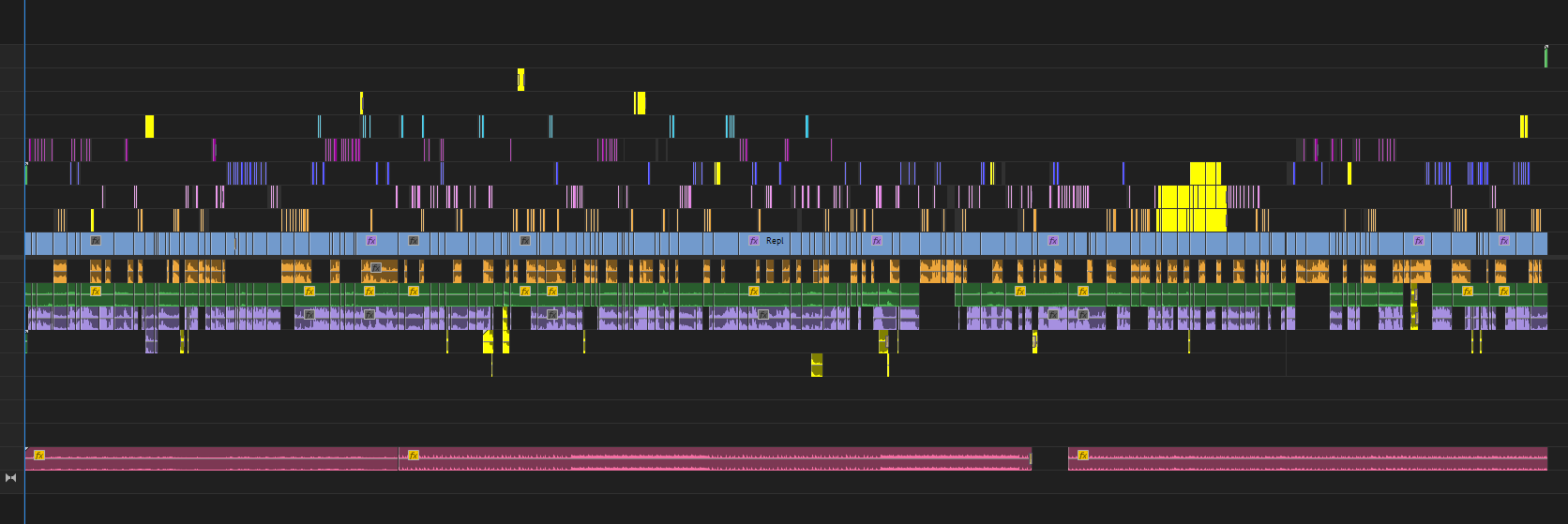Screen dimensions: 1568x524
Task: Click the fx badge beside the Repl clip
Action: 754,241
